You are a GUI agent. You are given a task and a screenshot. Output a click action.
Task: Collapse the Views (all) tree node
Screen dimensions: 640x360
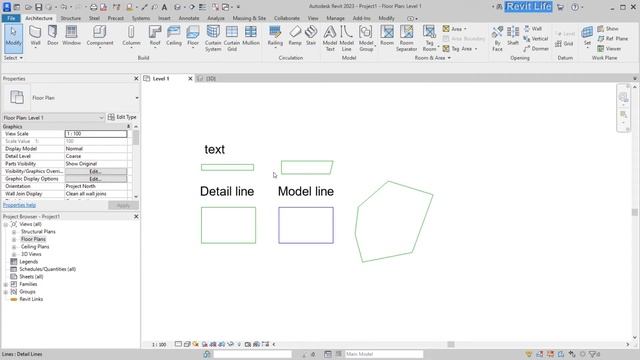point(6,224)
